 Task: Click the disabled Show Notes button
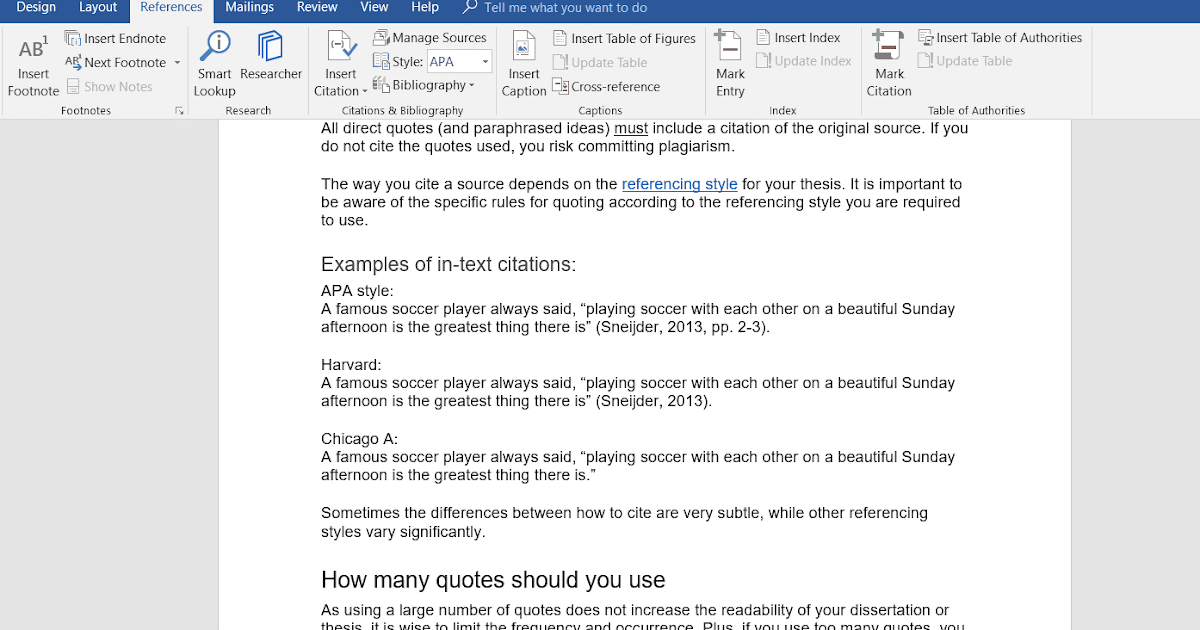click(x=110, y=86)
